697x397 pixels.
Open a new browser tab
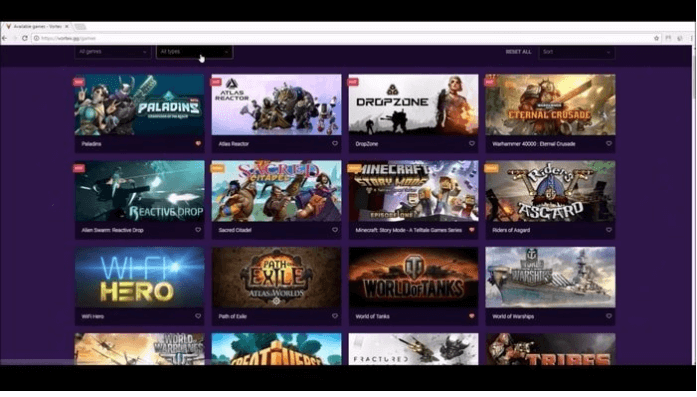click(x=80, y=27)
